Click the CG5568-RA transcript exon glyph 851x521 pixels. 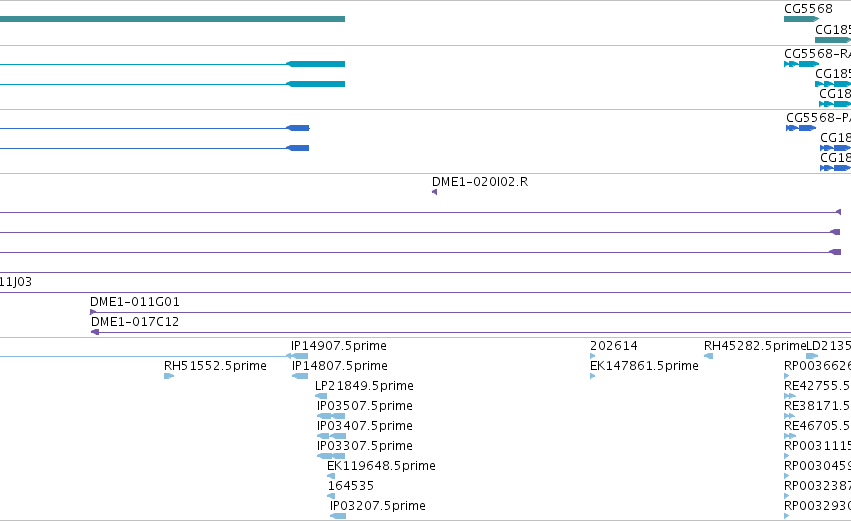pos(801,64)
